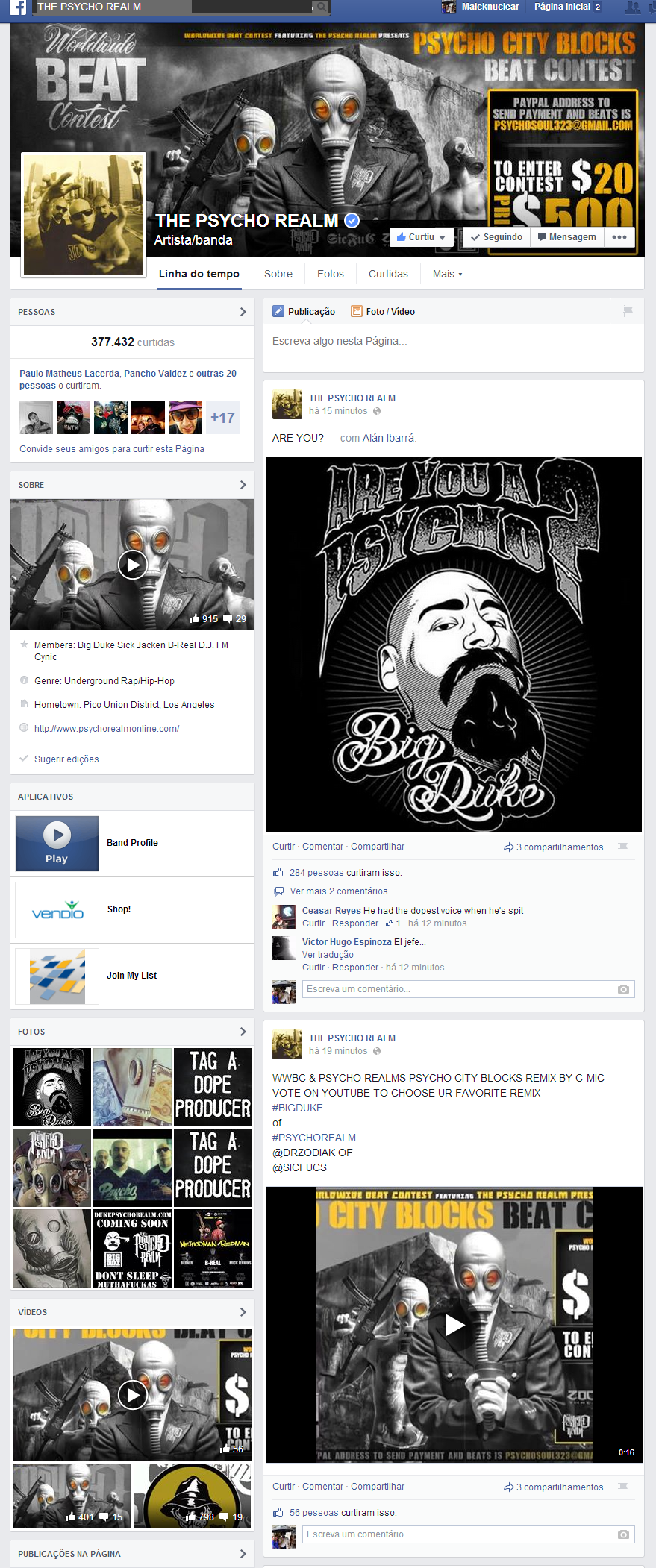Open the Vendio Shop app icon

[x=57, y=909]
